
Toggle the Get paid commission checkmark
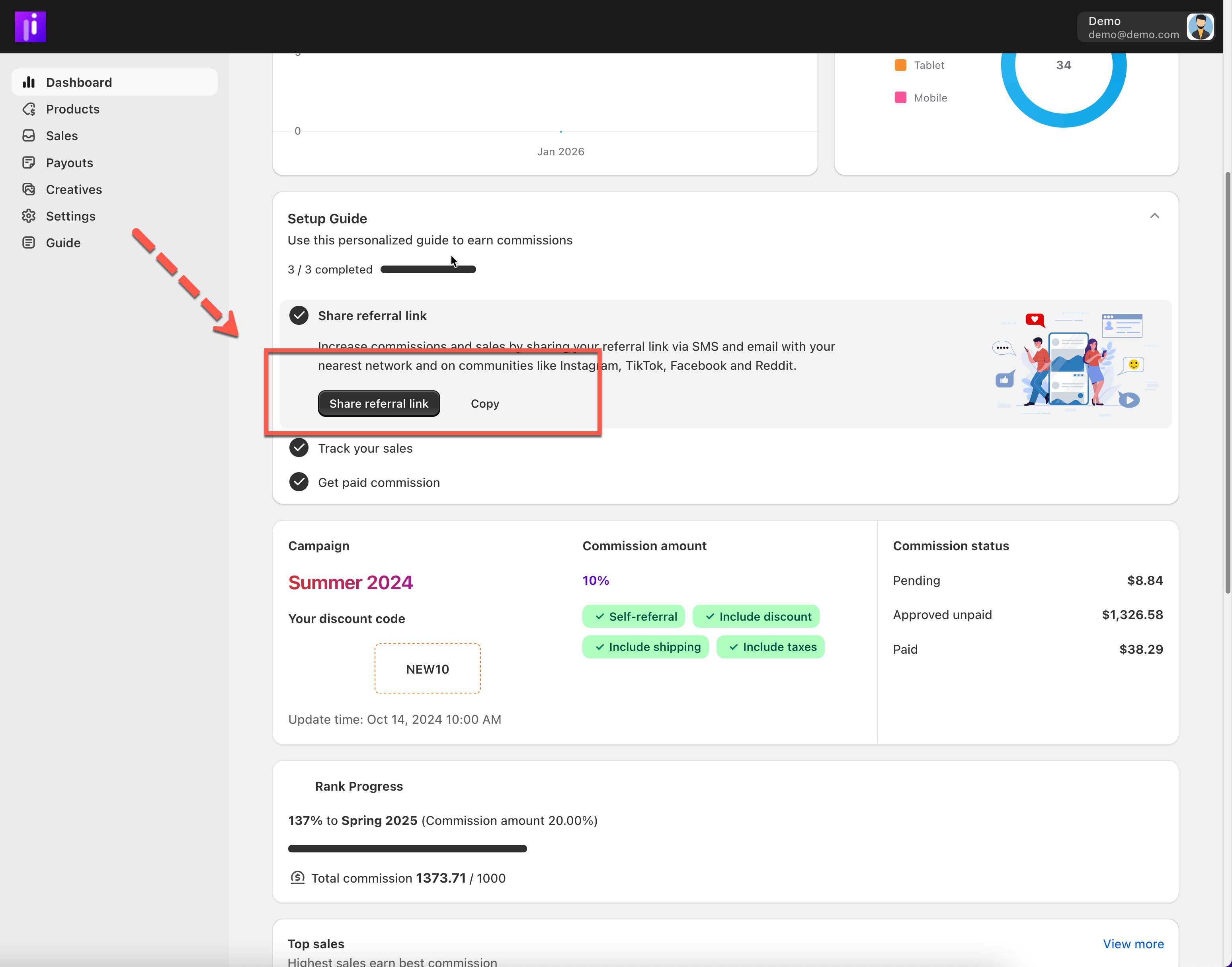tap(299, 482)
